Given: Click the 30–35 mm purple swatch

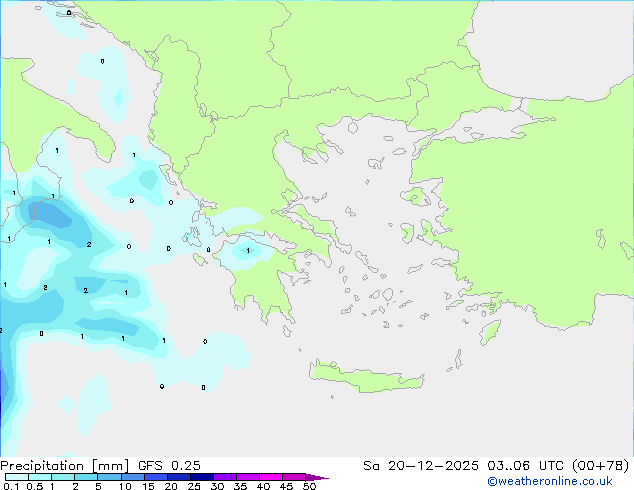Looking at the screenshot, I should click(x=225, y=477).
